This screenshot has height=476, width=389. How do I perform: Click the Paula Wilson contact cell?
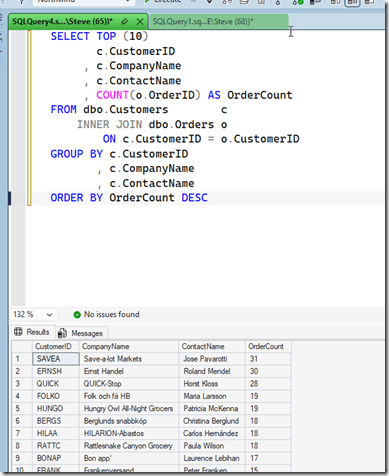click(212, 446)
